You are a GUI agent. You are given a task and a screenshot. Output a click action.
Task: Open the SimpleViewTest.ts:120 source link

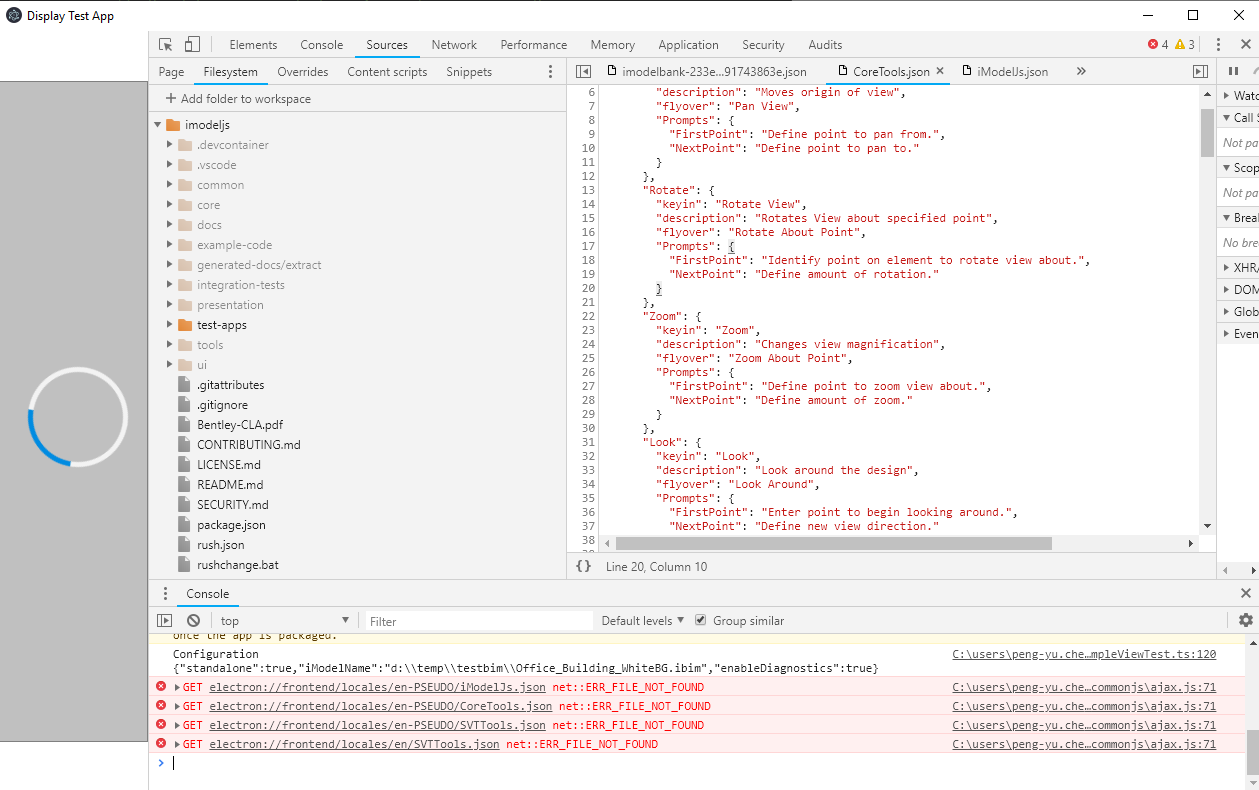click(1084, 654)
